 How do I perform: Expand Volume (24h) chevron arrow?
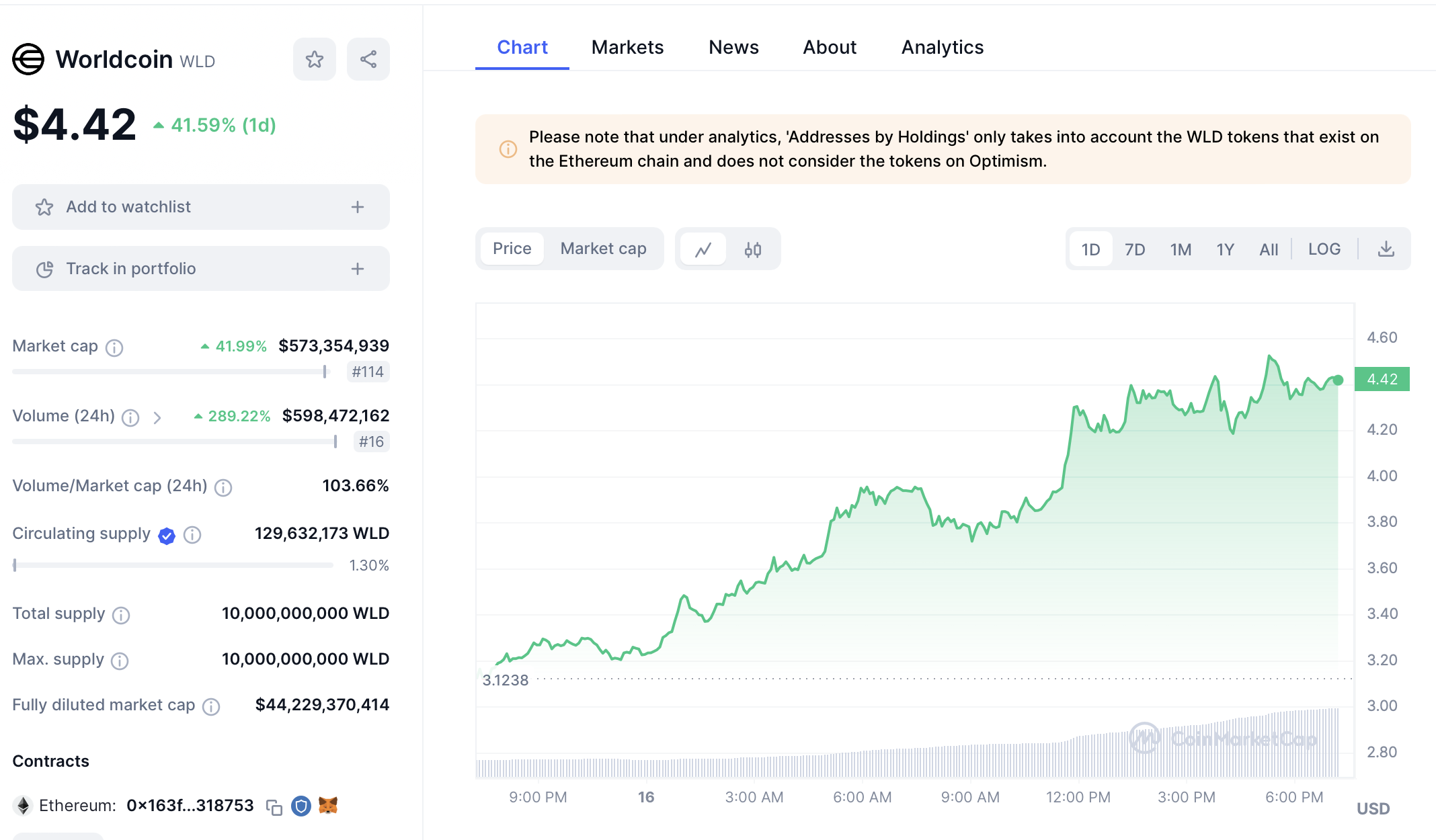(157, 418)
